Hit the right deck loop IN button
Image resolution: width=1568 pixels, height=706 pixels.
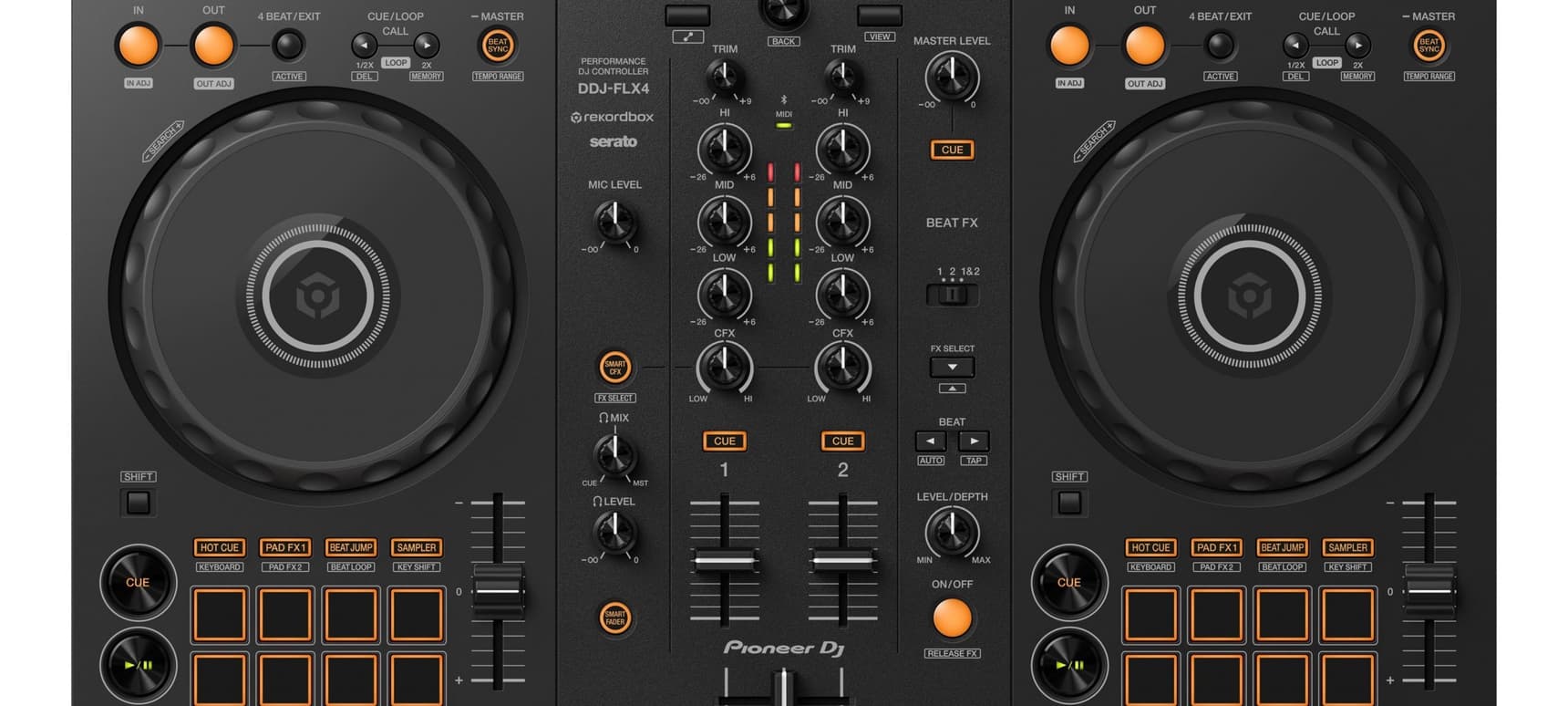(1069, 46)
